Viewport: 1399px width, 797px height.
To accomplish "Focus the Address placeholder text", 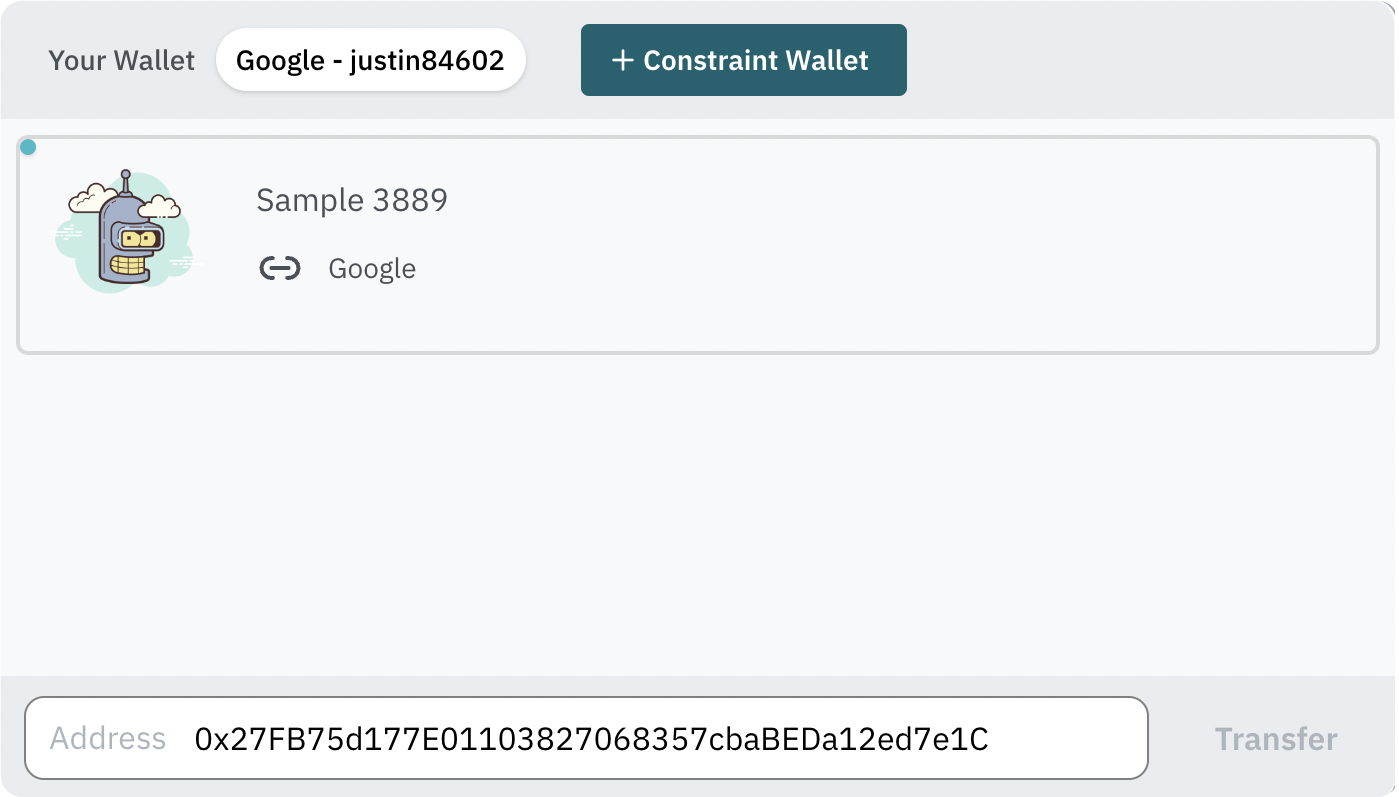I will coord(107,738).
